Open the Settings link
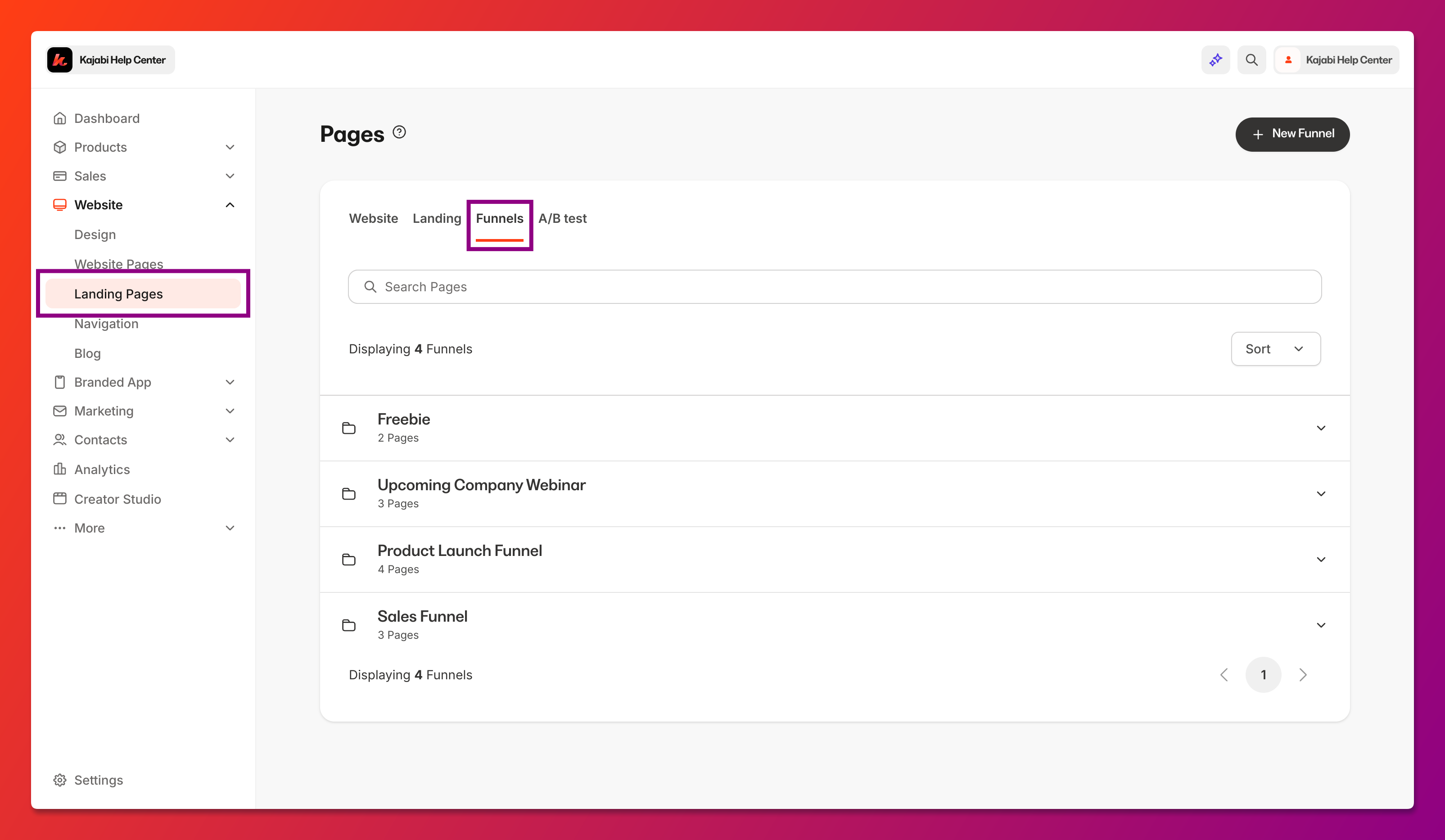This screenshot has width=1445, height=840. pos(99,780)
